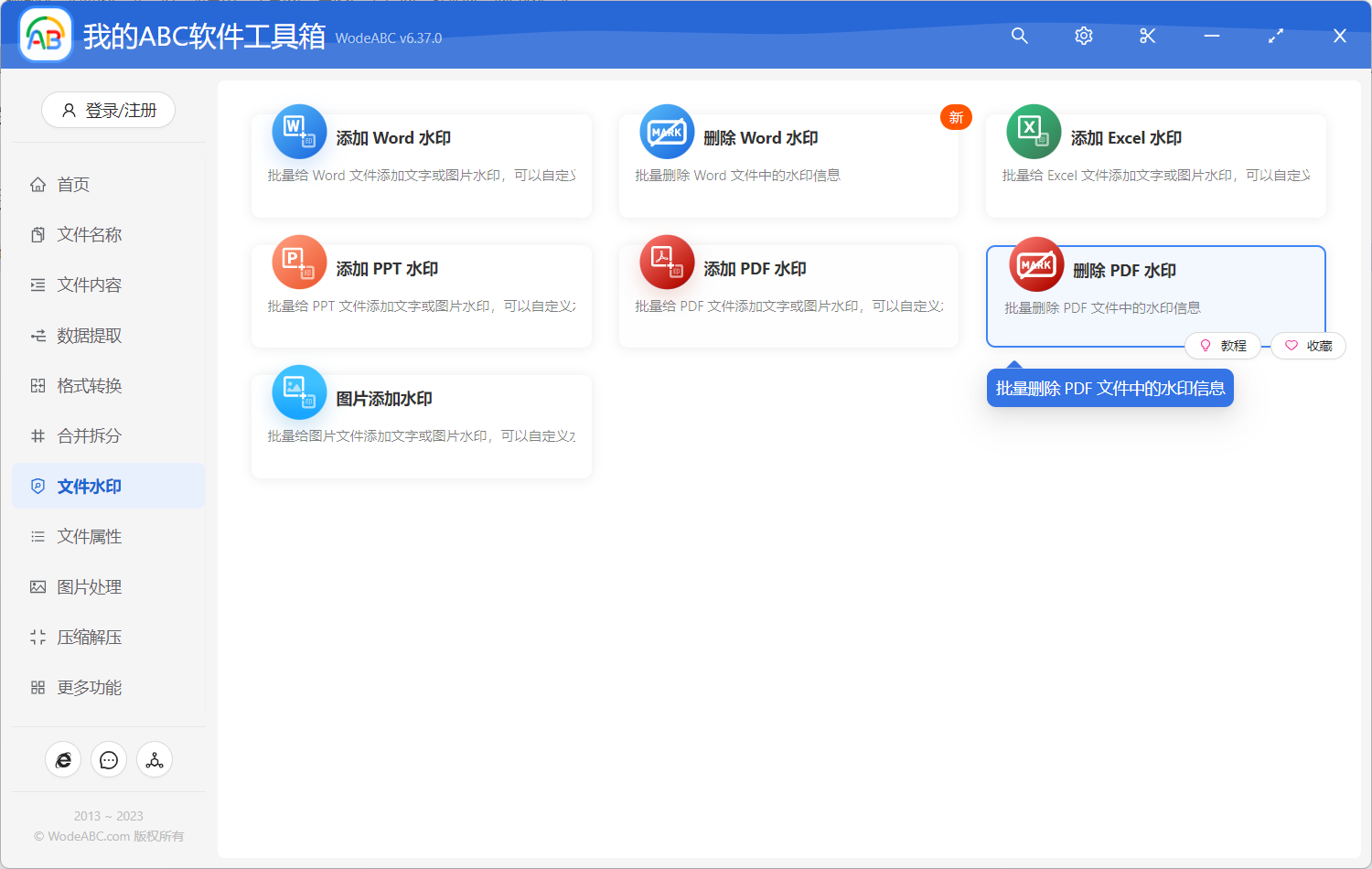Open the browser website icon in sidebar footer

pyautogui.click(x=63, y=760)
